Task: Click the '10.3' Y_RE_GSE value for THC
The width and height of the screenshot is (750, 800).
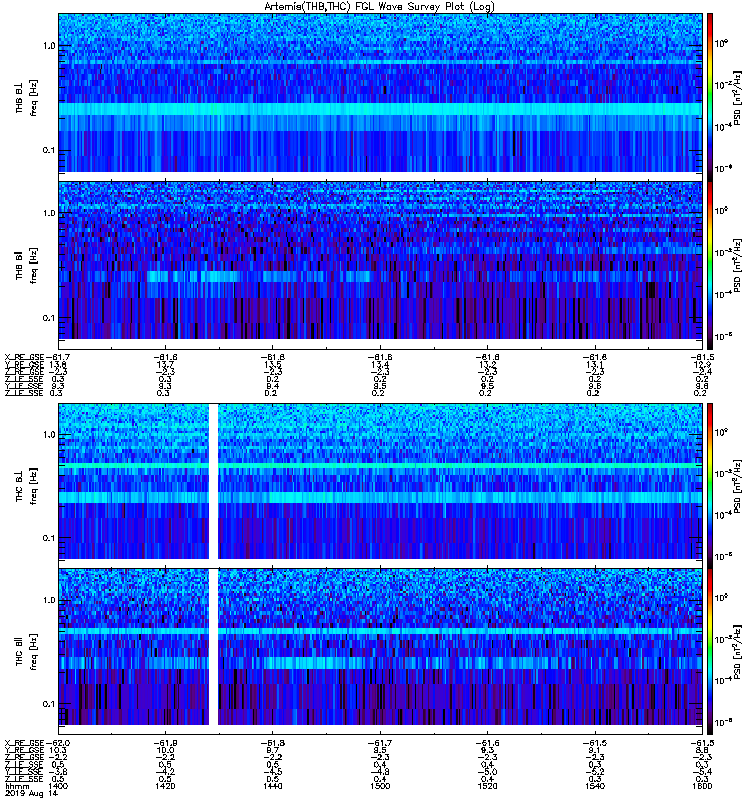Action: [58, 750]
